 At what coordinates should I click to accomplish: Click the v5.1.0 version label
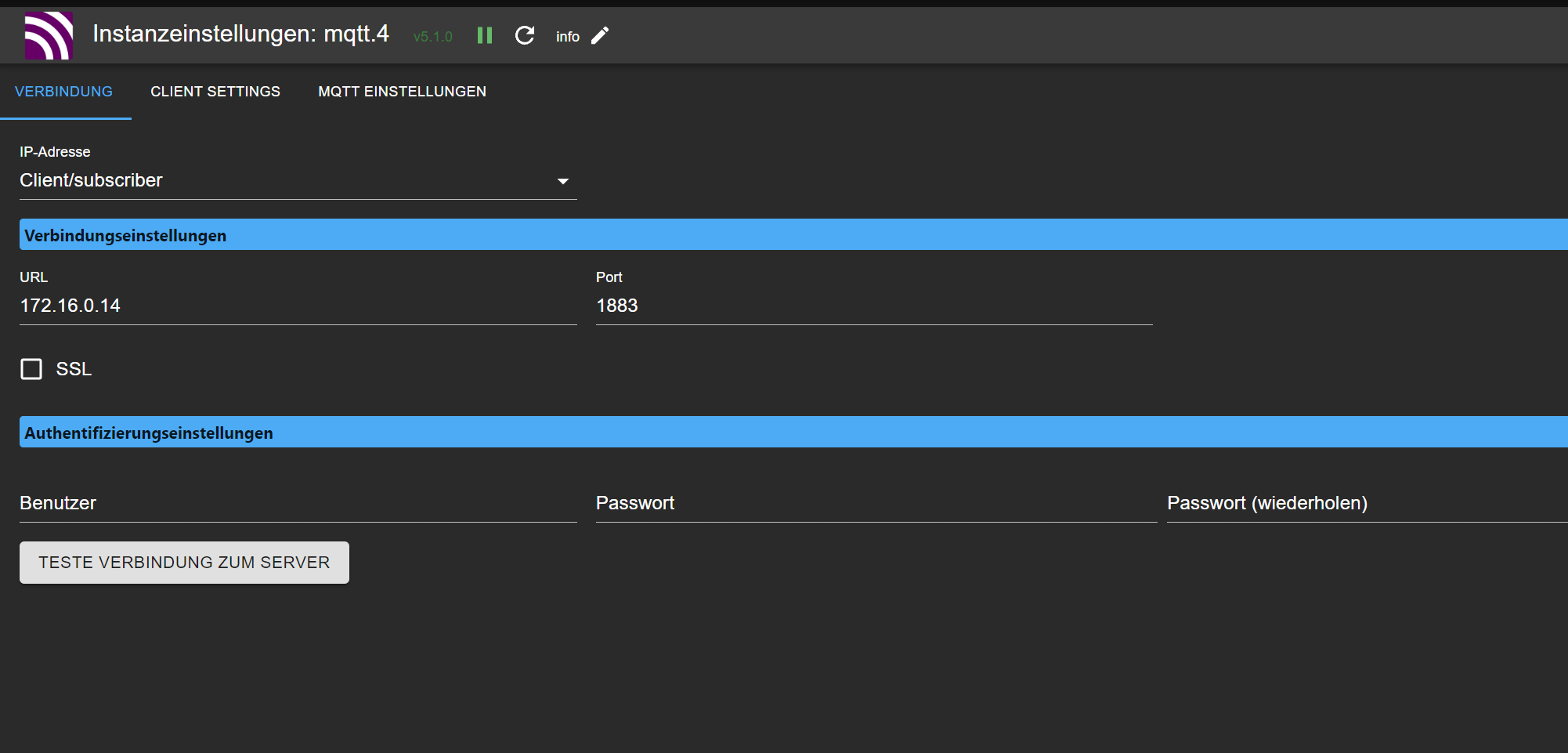[x=432, y=37]
